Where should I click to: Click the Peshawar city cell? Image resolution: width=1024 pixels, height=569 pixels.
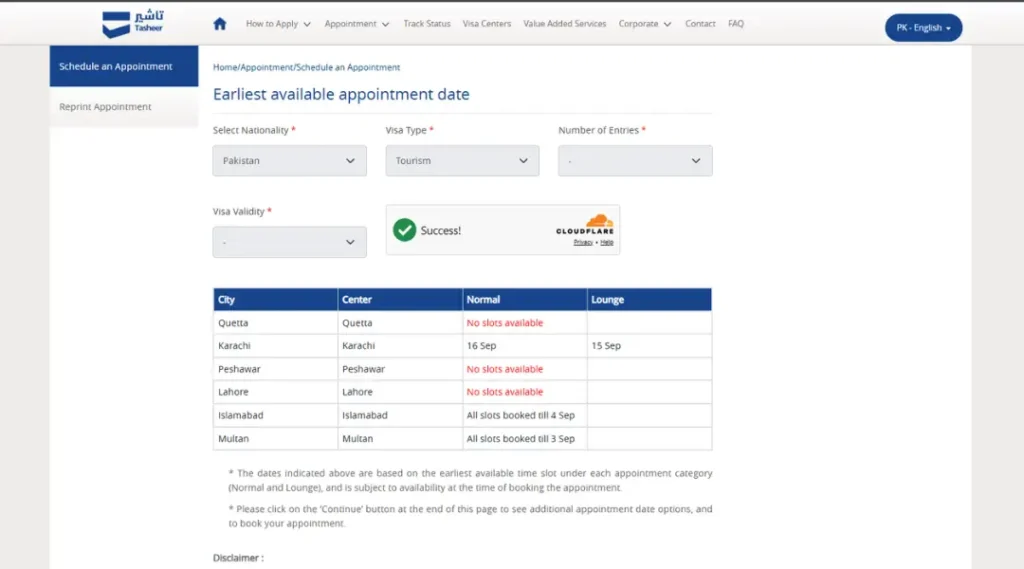coord(276,369)
